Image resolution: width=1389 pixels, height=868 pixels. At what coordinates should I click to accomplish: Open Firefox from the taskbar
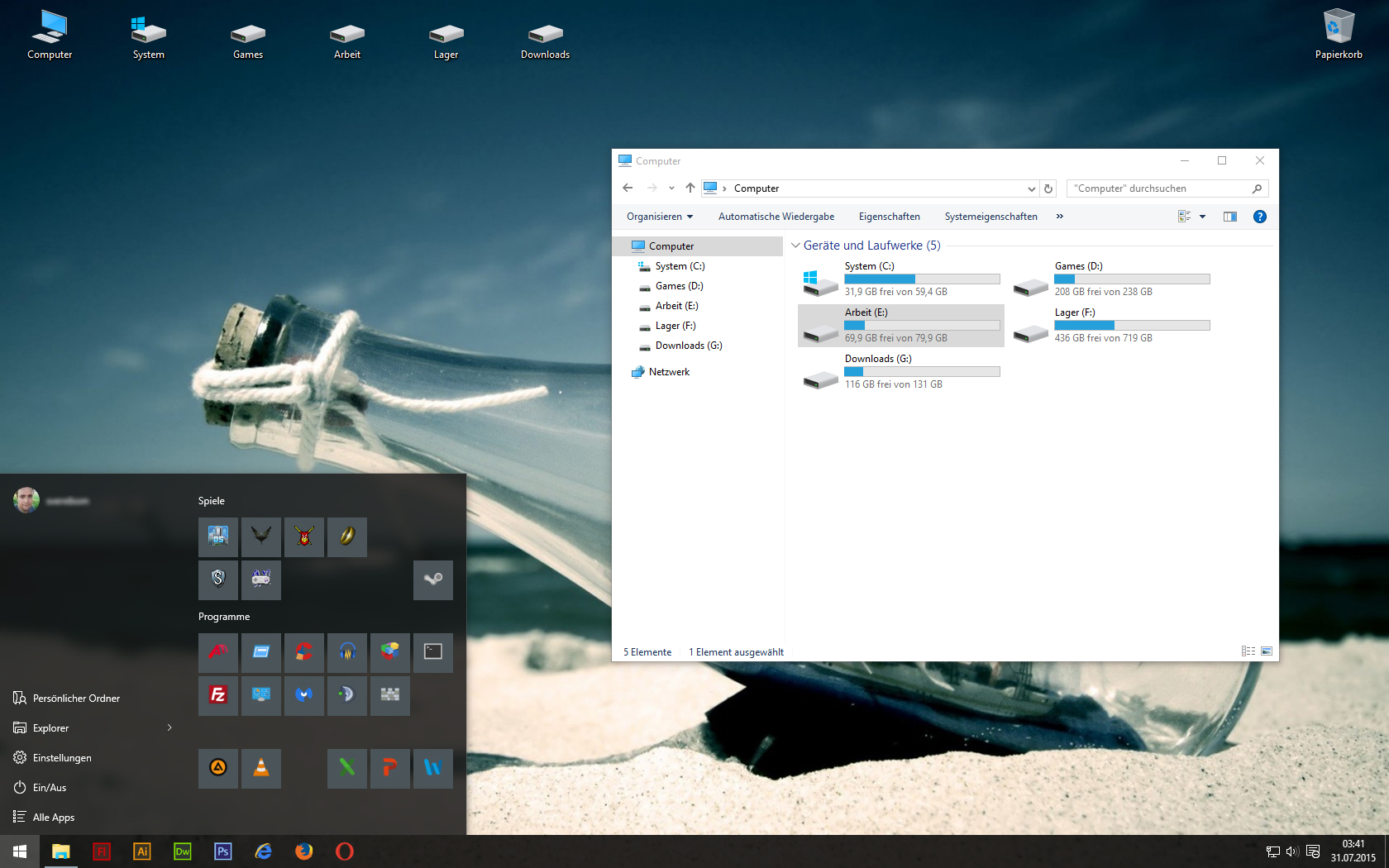(x=304, y=851)
